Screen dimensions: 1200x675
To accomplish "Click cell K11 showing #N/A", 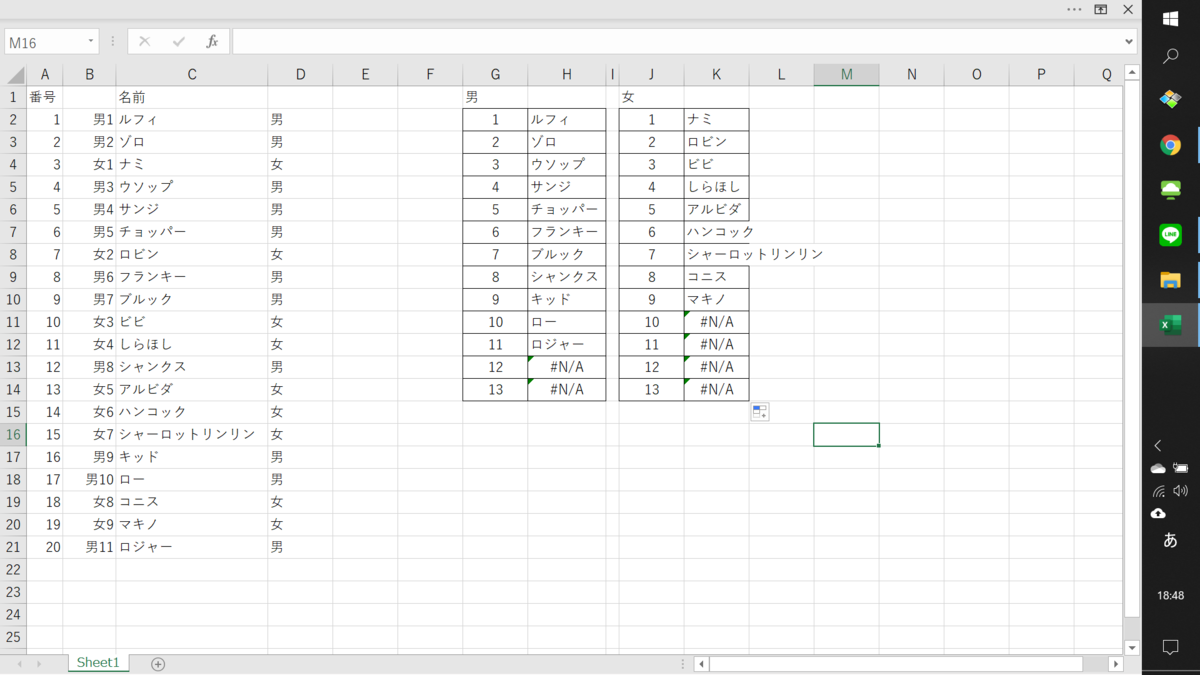I will 716,322.
